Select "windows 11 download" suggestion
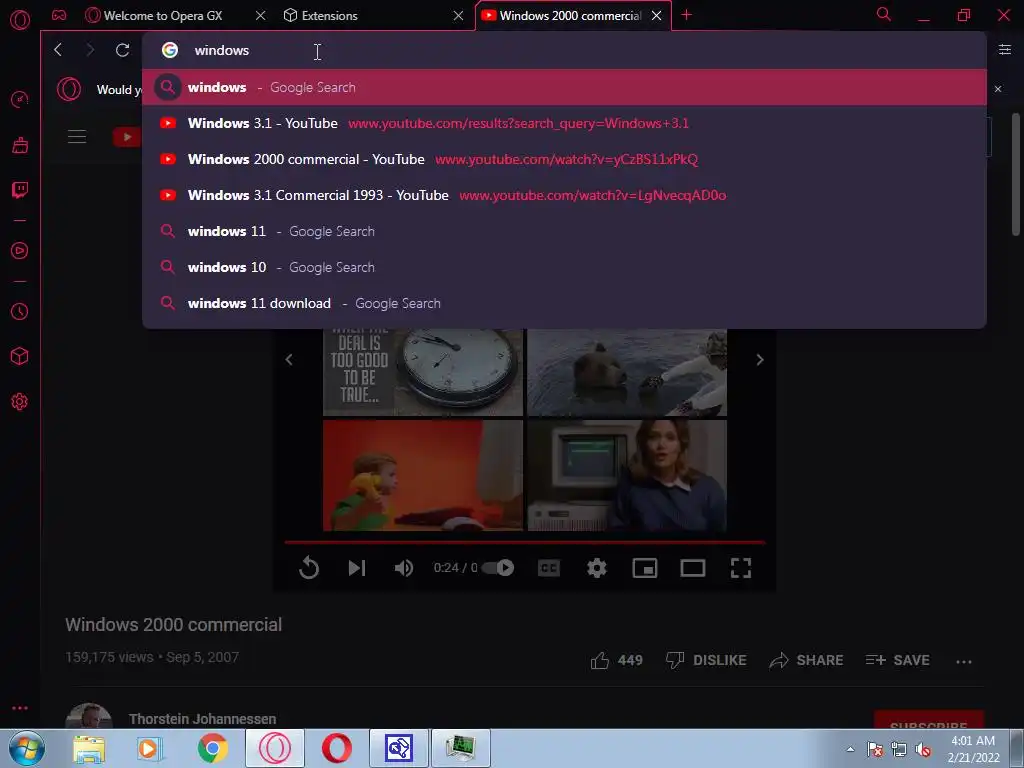The image size is (1024, 768). (x=564, y=302)
